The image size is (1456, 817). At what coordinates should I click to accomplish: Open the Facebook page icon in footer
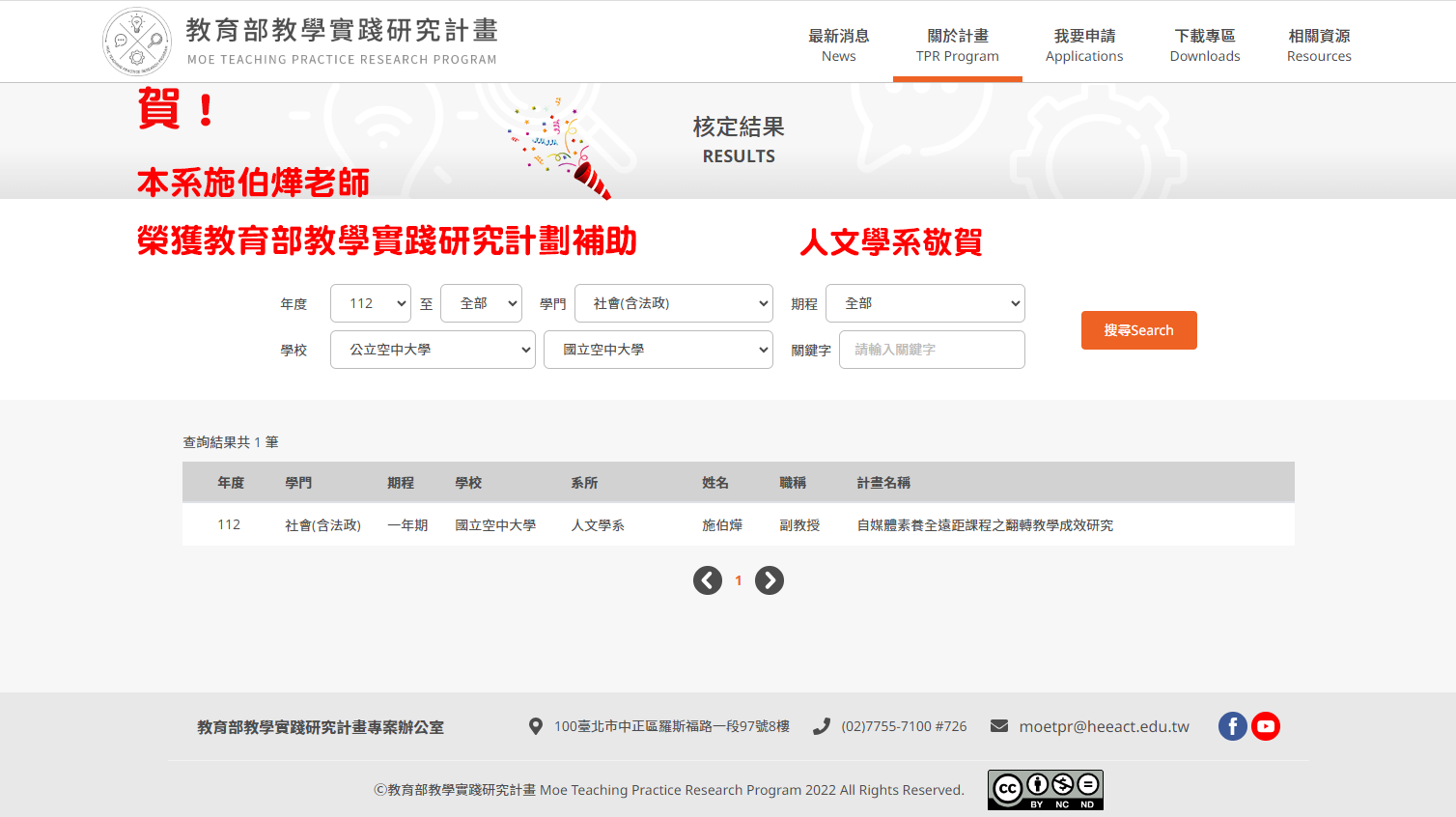(1233, 726)
